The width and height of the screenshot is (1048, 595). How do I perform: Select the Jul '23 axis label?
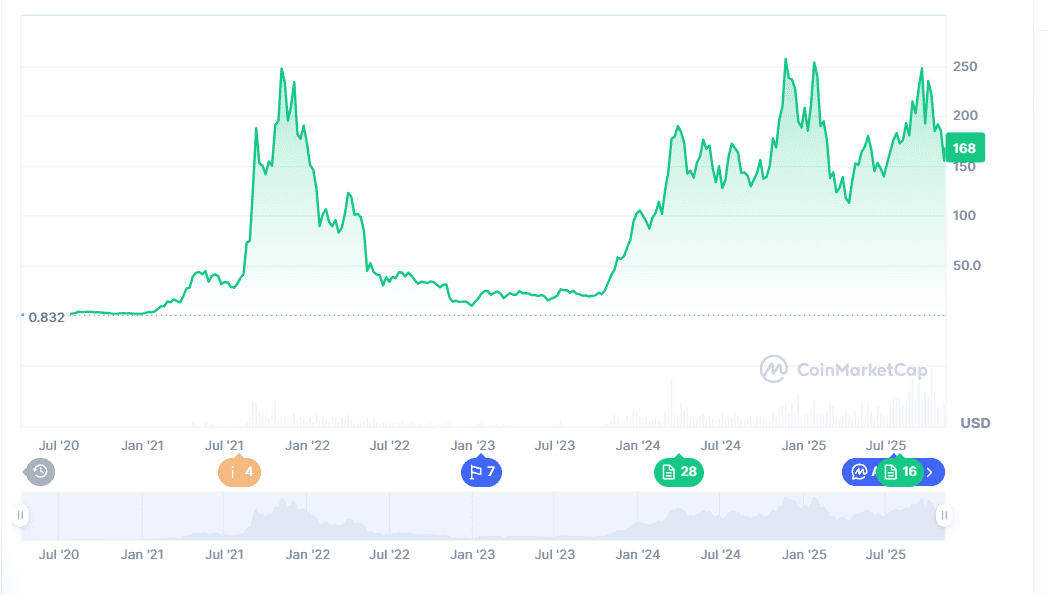(x=556, y=445)
